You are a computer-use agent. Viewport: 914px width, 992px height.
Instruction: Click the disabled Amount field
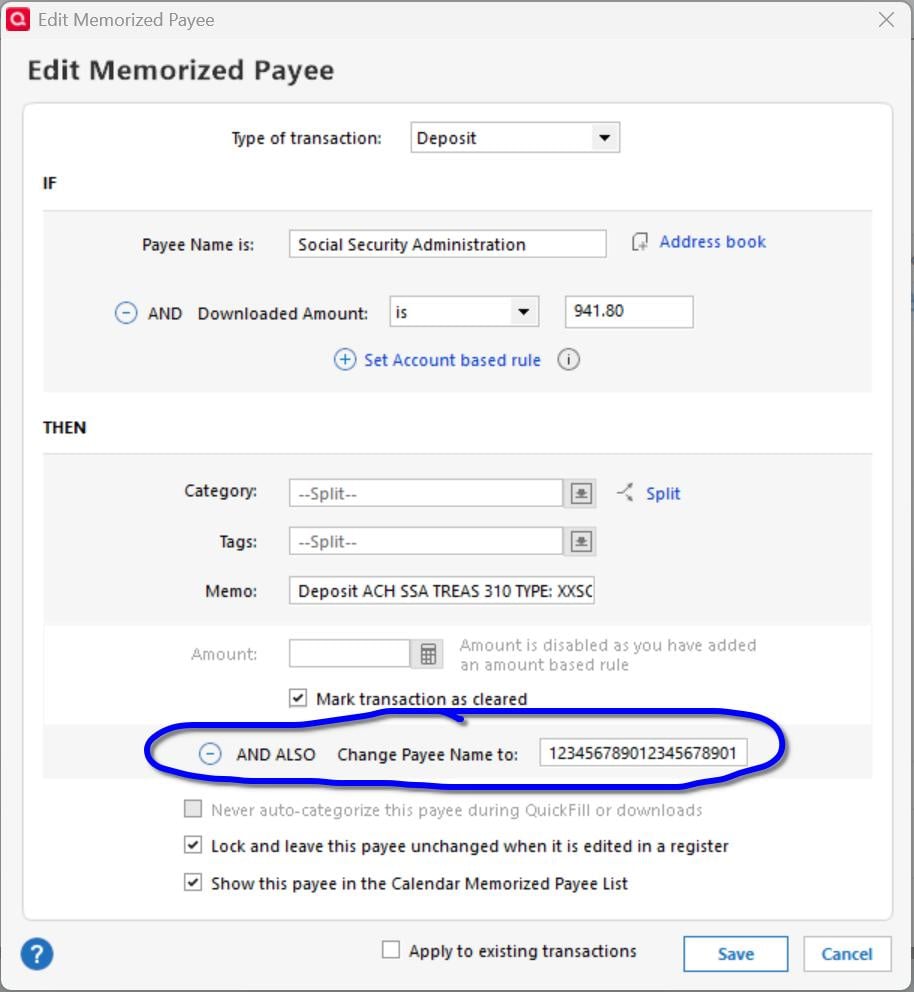(x=349, y=654)
